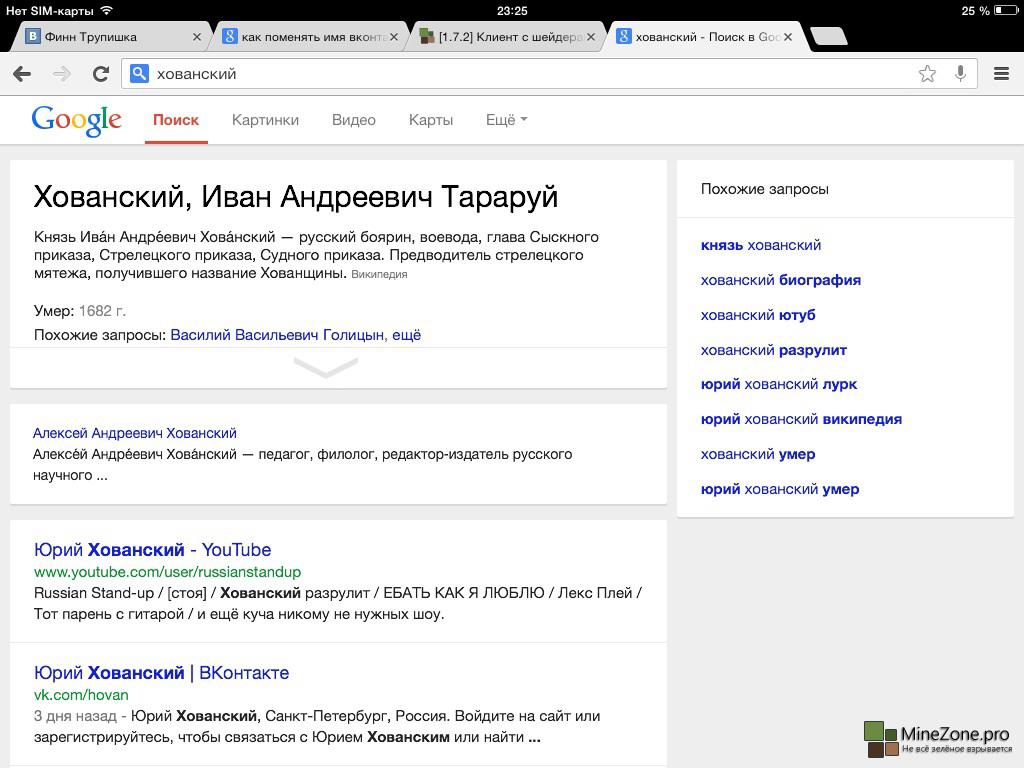The height and width of the screenshot is (768, 1024).
Task: Close the хованский search tab
Action: point(788,37)
